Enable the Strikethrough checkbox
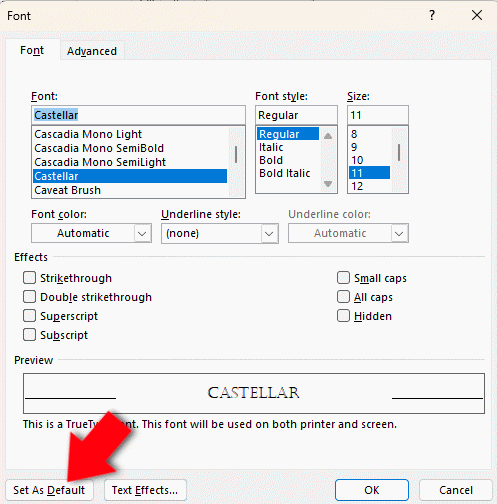Screen dimensions: 497x504 click(29, 278)
